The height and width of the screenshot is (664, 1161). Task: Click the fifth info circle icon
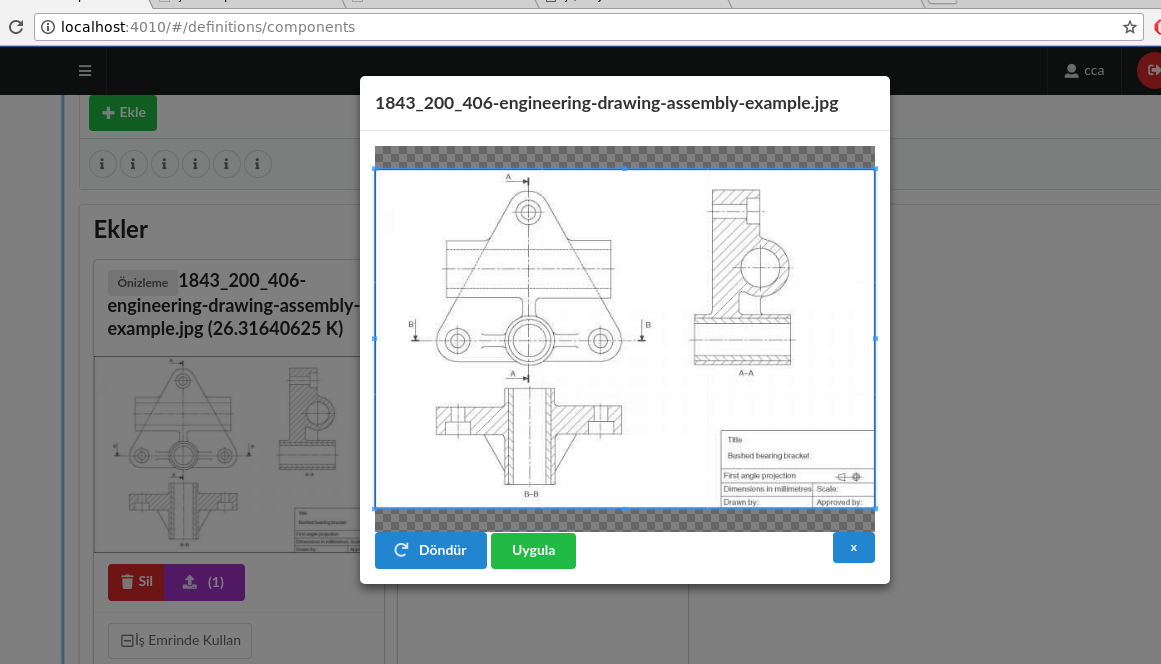227,164
